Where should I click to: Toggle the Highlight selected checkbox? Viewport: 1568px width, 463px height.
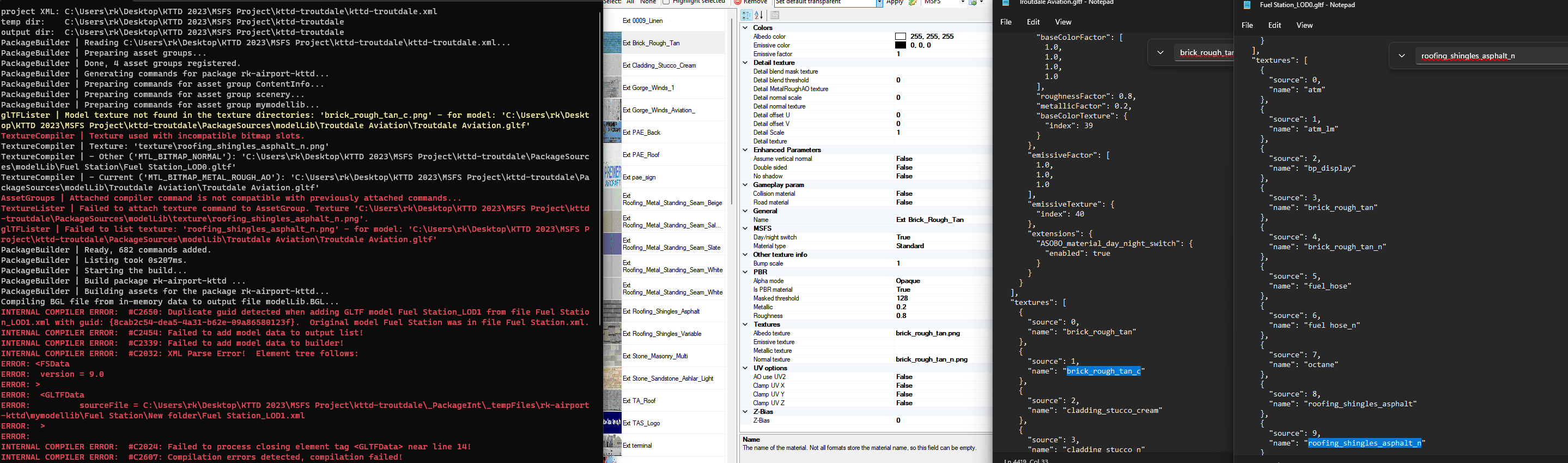point(666,2)
